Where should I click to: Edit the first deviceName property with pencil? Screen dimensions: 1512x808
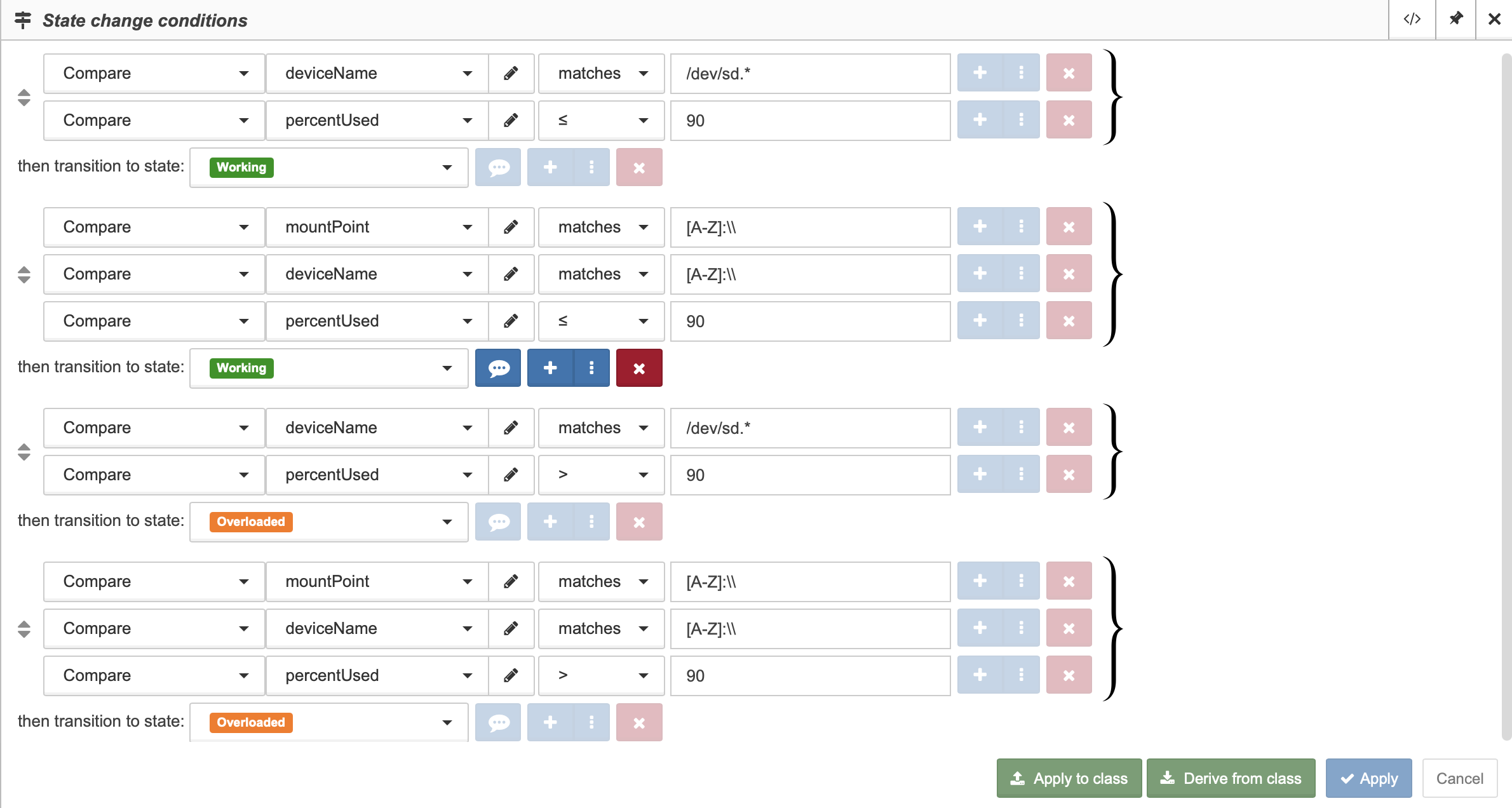tap(511, 73)
